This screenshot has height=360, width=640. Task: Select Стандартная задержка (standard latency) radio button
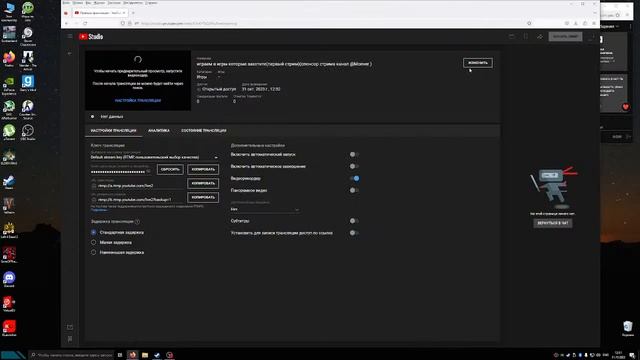tap(93, 232)
